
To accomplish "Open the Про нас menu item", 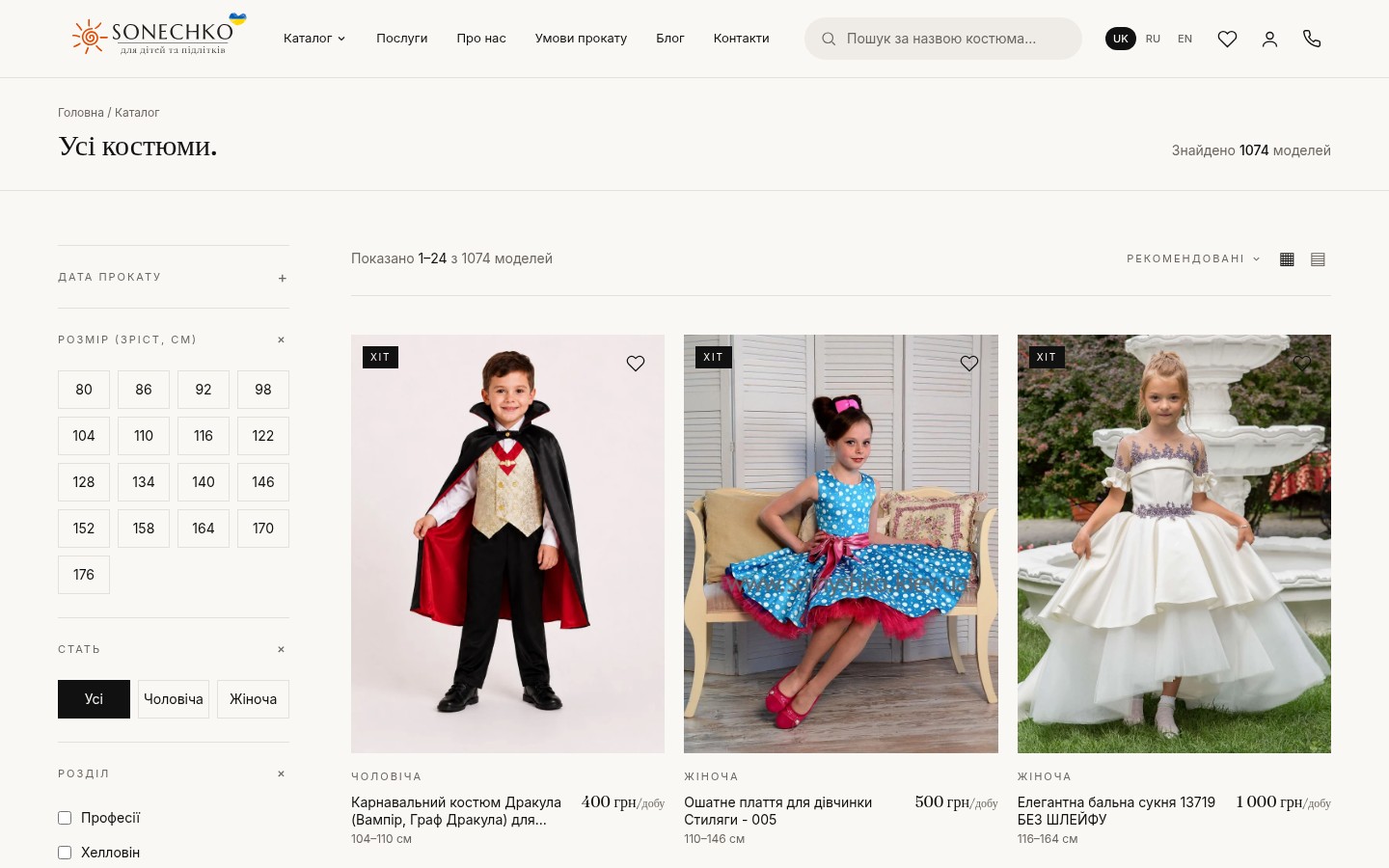I will tap(481, 39).
